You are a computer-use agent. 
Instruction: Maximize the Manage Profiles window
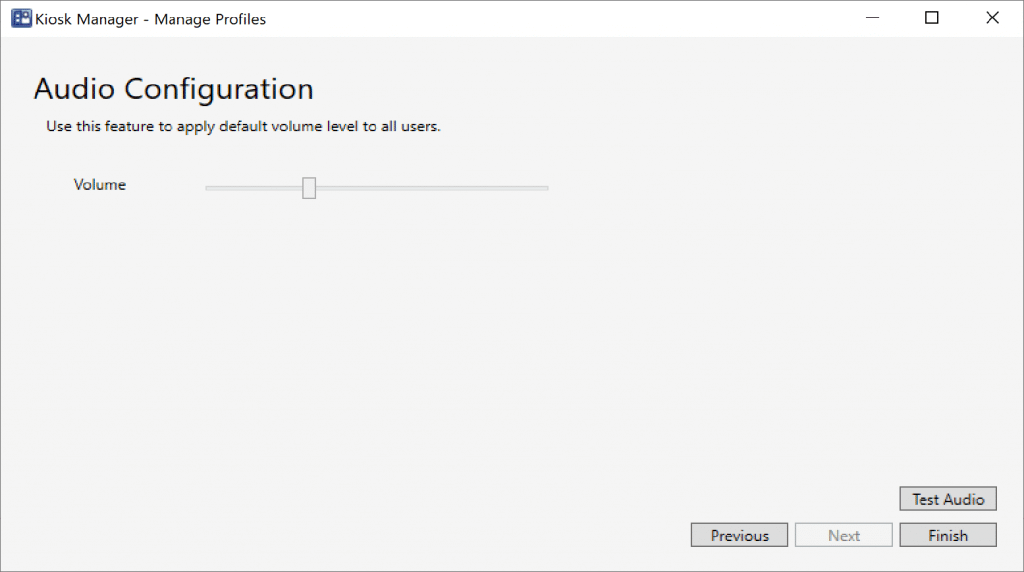coord(932,18)
